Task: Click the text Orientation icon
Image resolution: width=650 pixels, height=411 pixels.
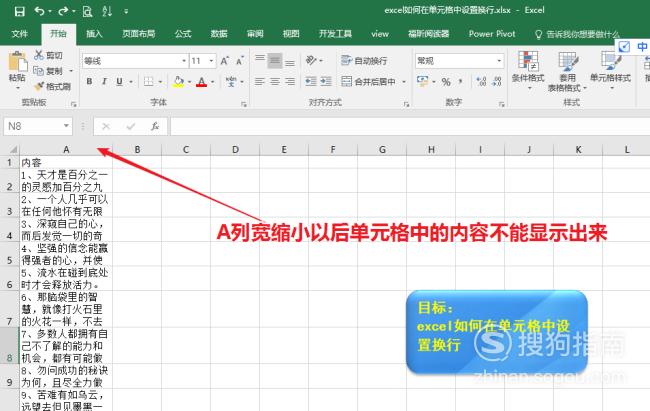Action: [x=311, y=61]
